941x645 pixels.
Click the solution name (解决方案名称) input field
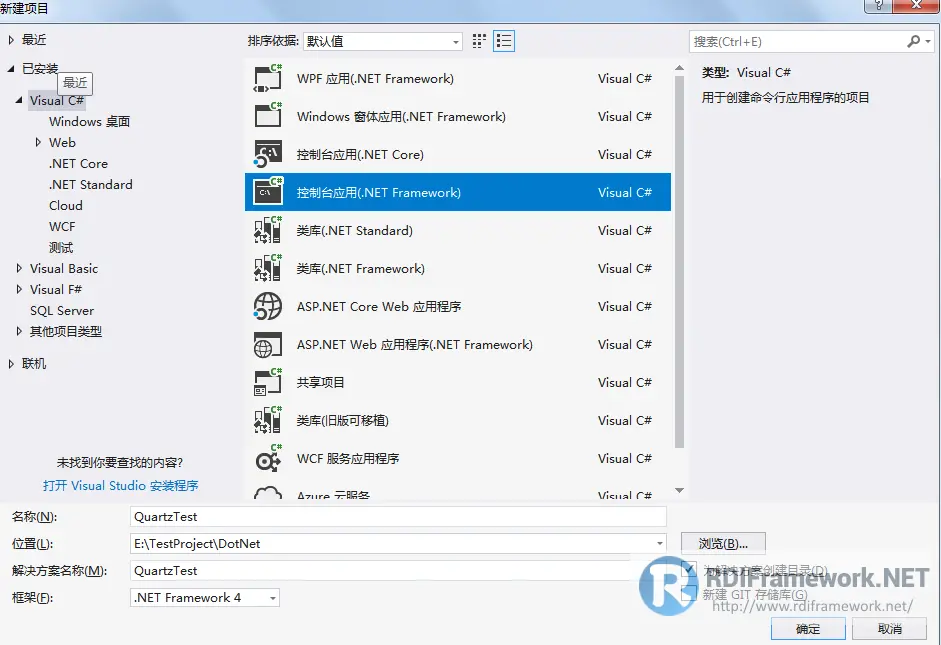(398, 571)
